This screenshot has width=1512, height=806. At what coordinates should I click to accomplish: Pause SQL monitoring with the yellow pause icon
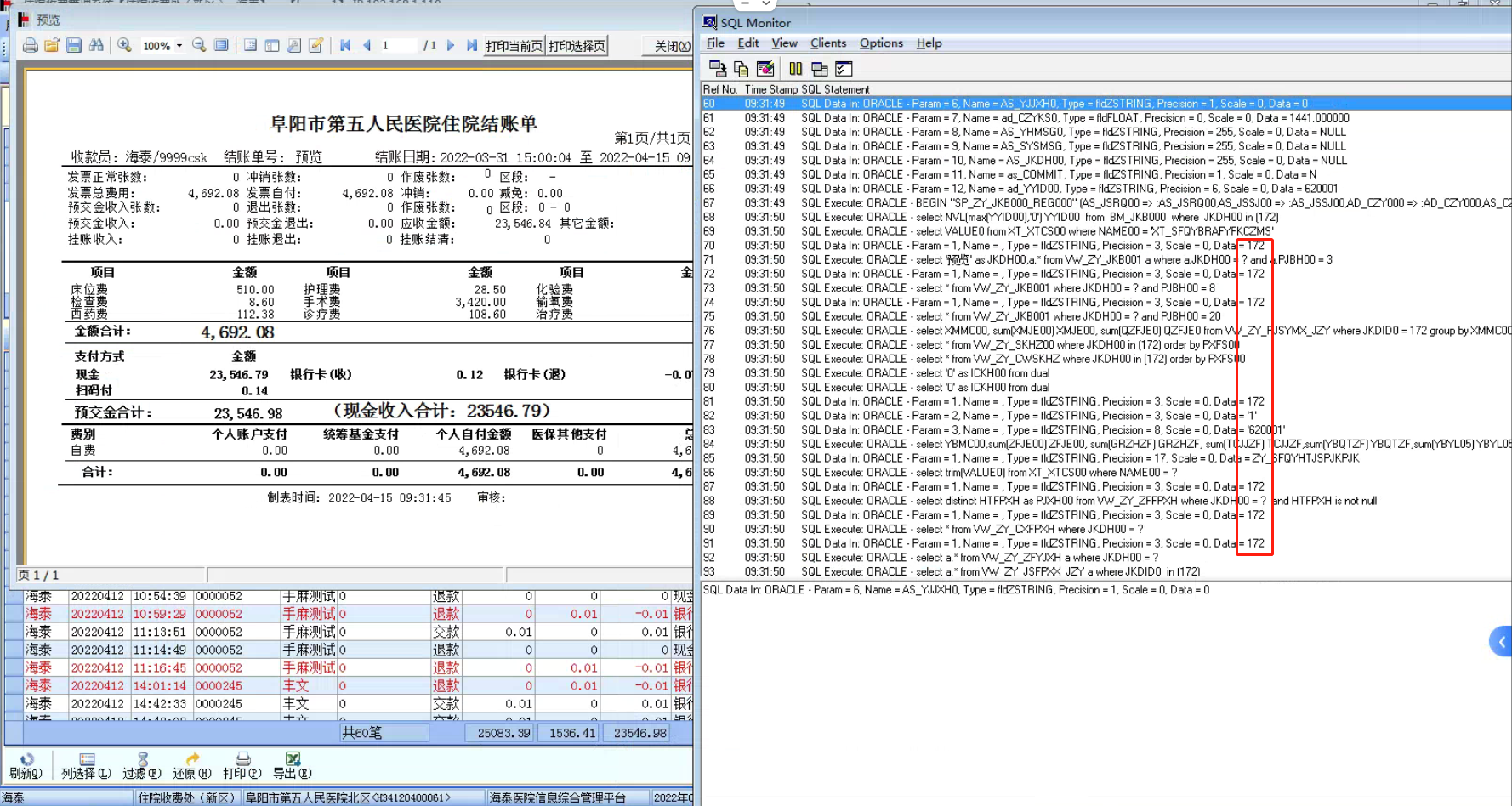click(796, 69)
